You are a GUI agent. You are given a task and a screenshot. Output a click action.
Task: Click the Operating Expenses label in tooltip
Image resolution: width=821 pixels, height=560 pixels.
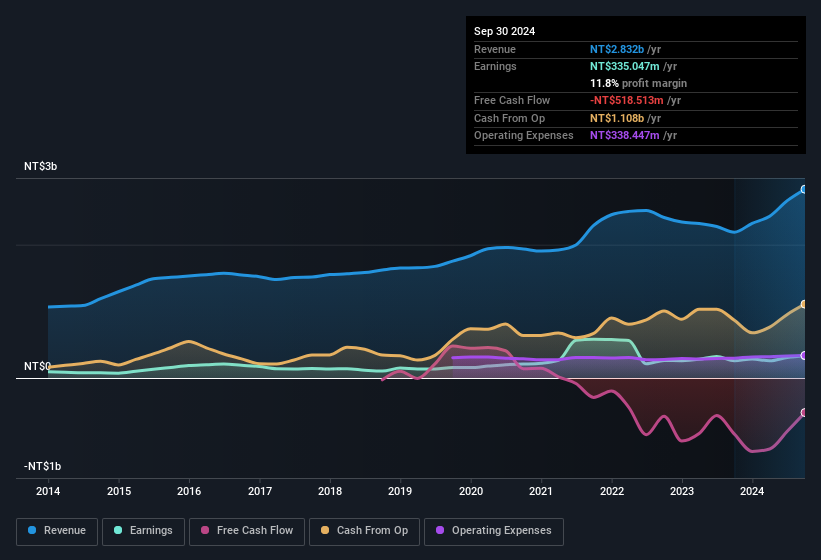coord(524,136)
